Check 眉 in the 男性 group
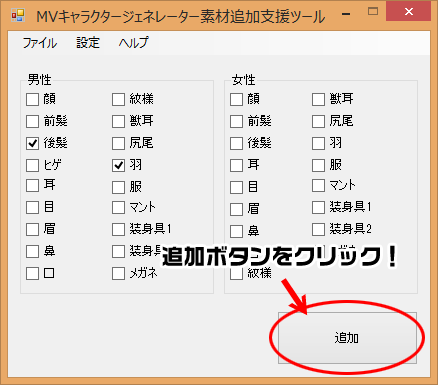 coord(32,229)
